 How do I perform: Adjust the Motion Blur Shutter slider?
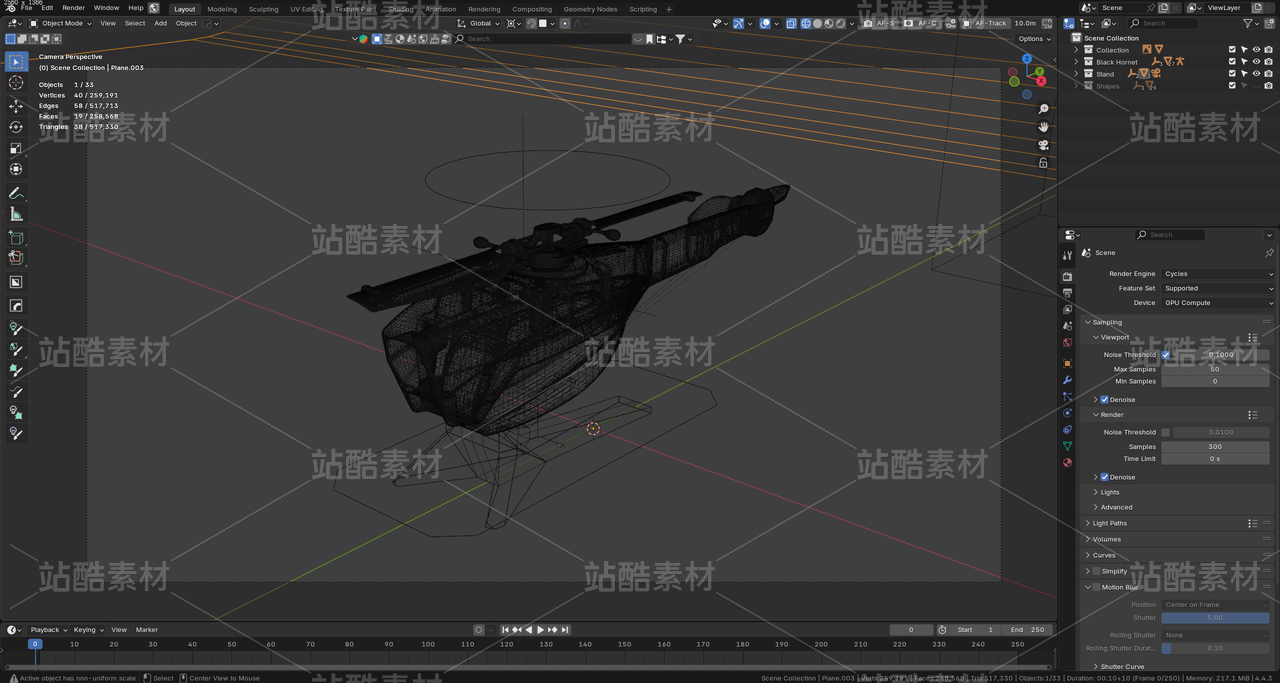pos(1215,618)
